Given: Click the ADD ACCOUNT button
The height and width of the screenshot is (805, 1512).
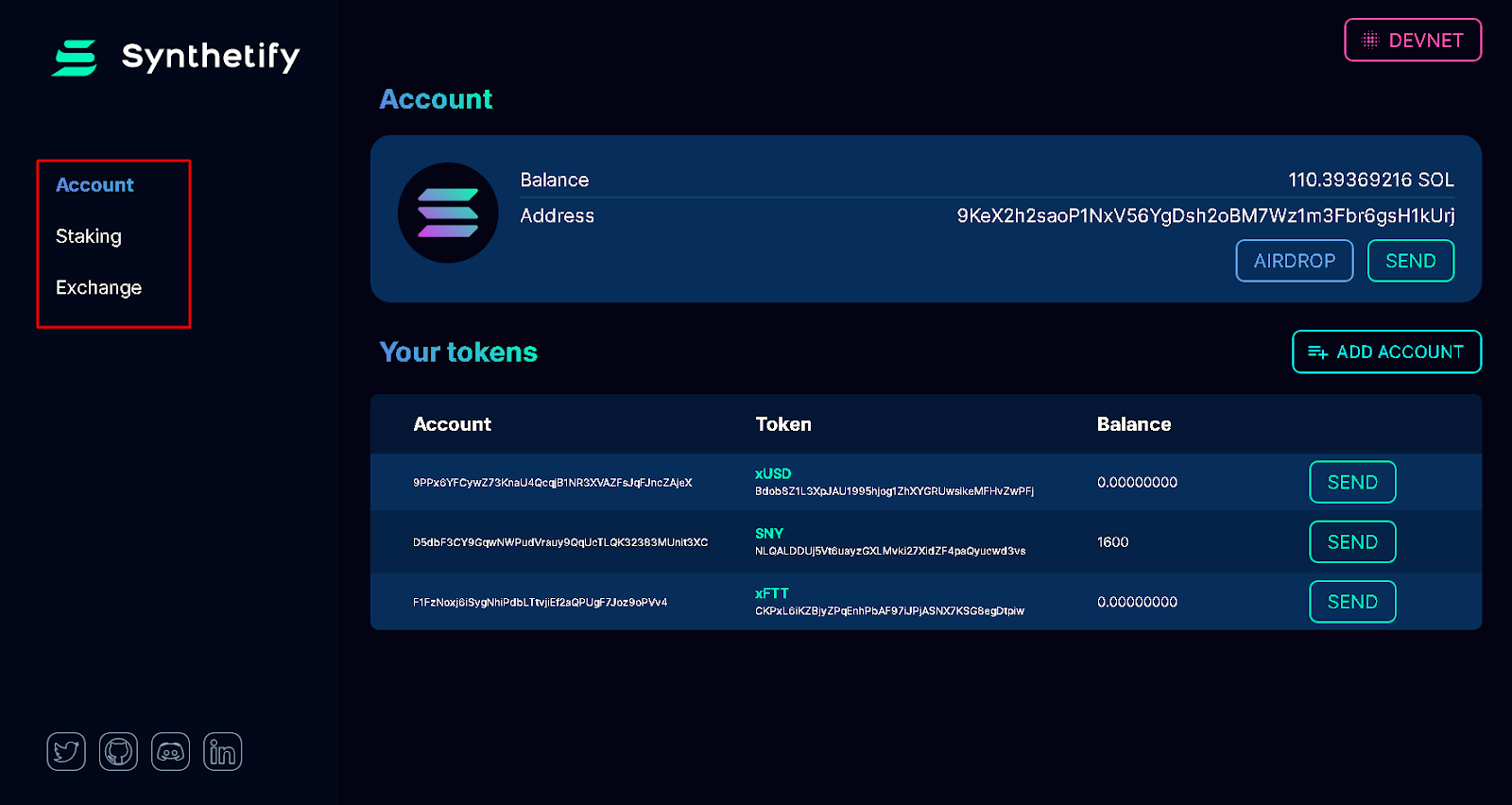Looking at the screenshot, I should point(1386,351).
